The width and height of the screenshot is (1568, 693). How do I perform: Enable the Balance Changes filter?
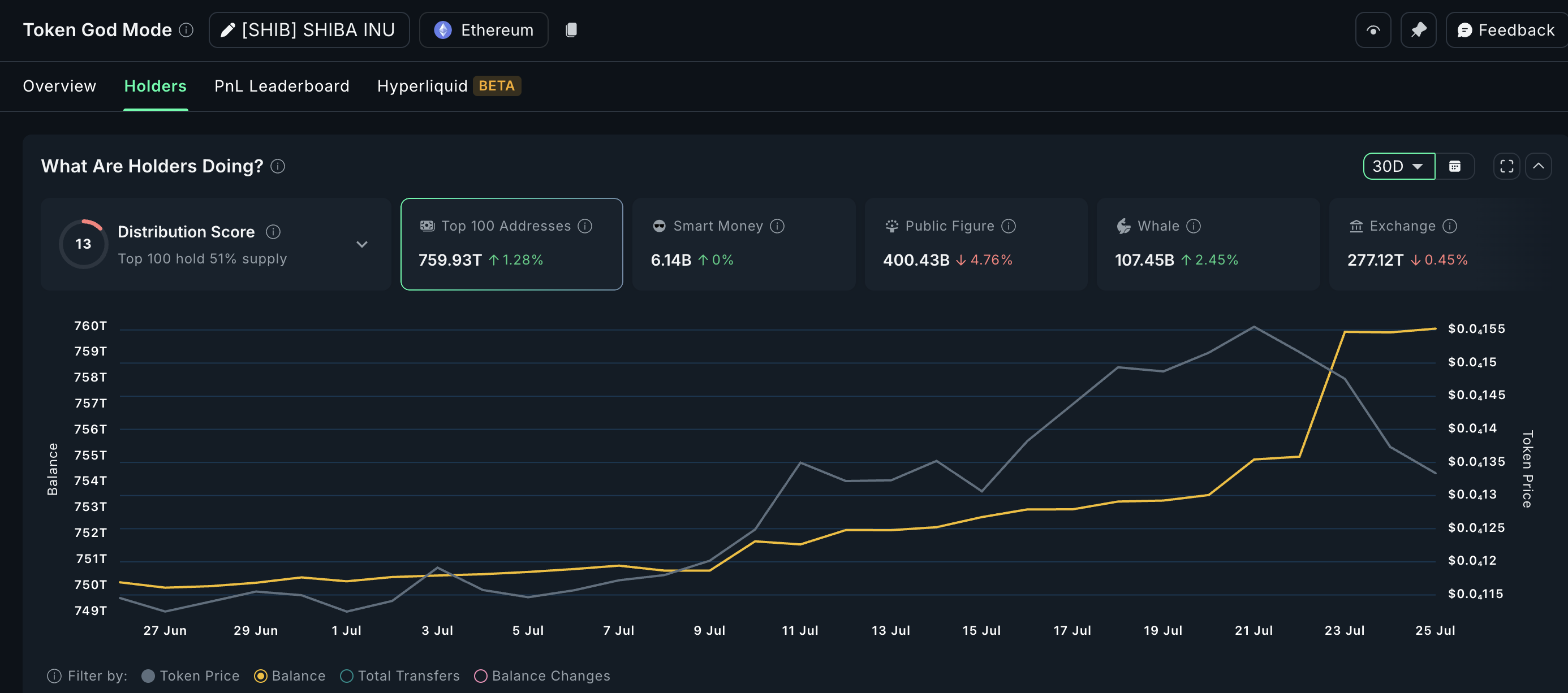coord(480,675)
